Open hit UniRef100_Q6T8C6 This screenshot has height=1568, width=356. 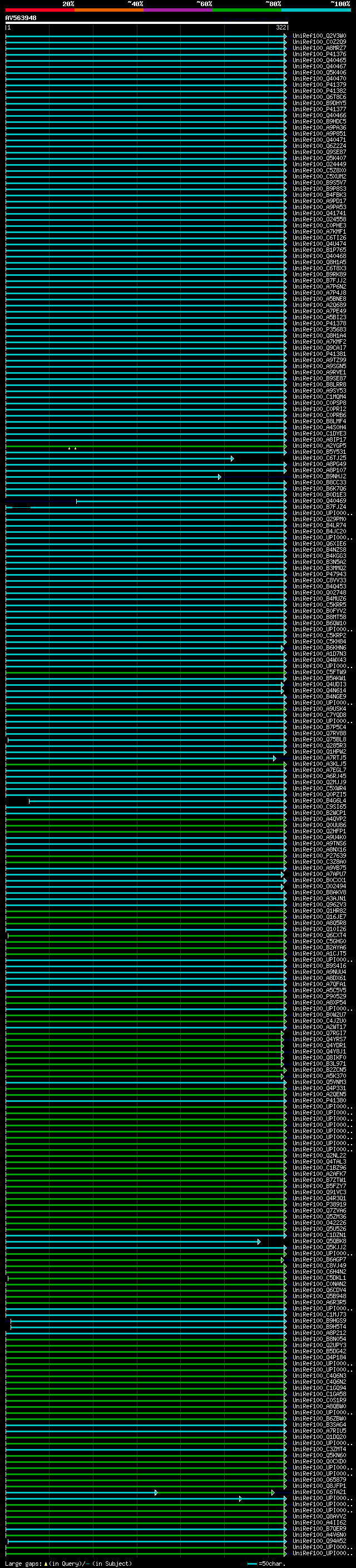coord(319,97)
